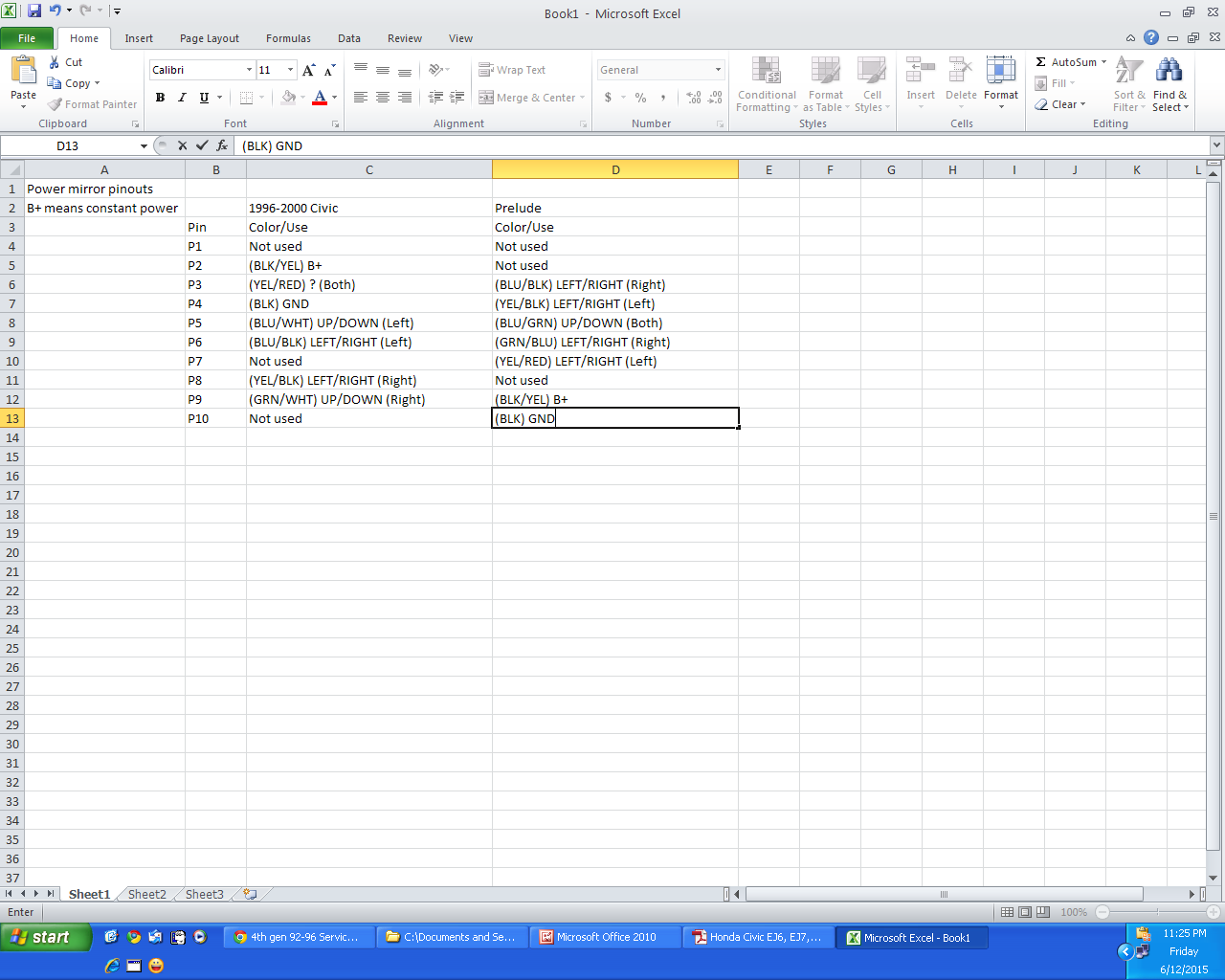The width and height of the screenshot is (1225, 980).
Task: Open the font name Calibri dropdown
Action: pos(250,70)
